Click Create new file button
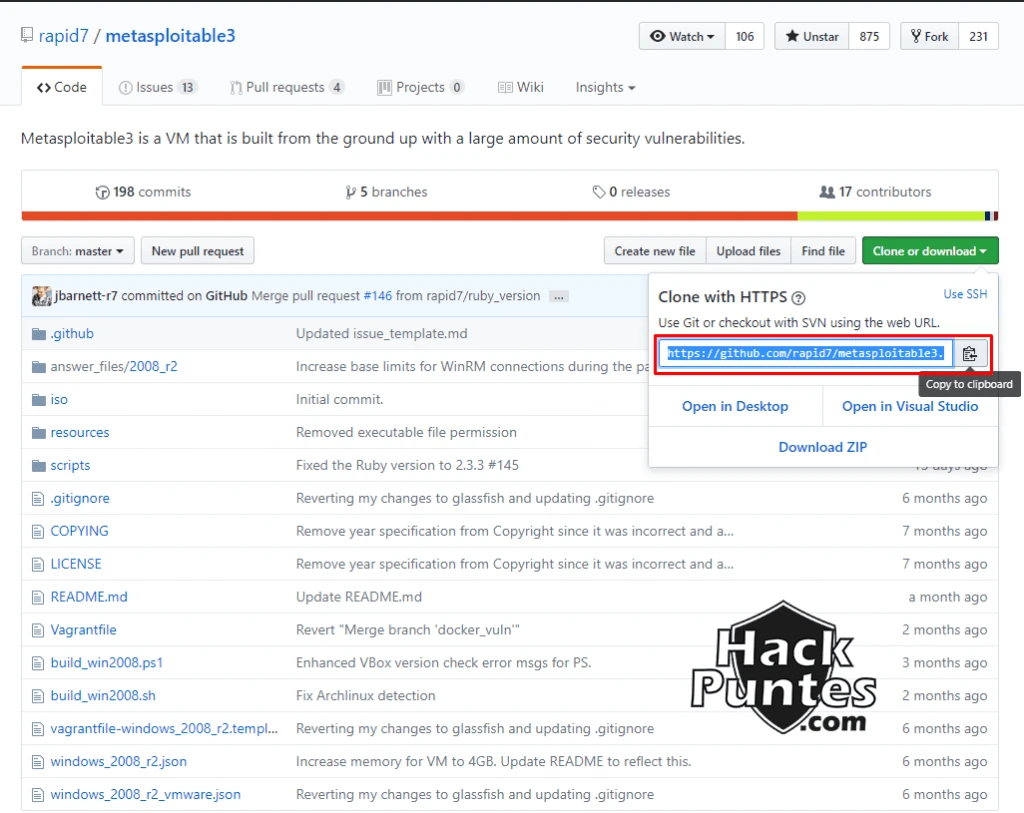Screen dimensions: 1024x813 [654, 251]
